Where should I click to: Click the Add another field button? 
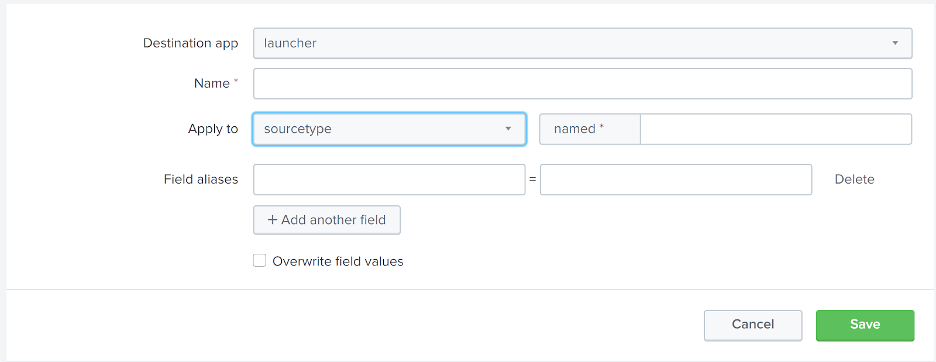click(327, 220)
